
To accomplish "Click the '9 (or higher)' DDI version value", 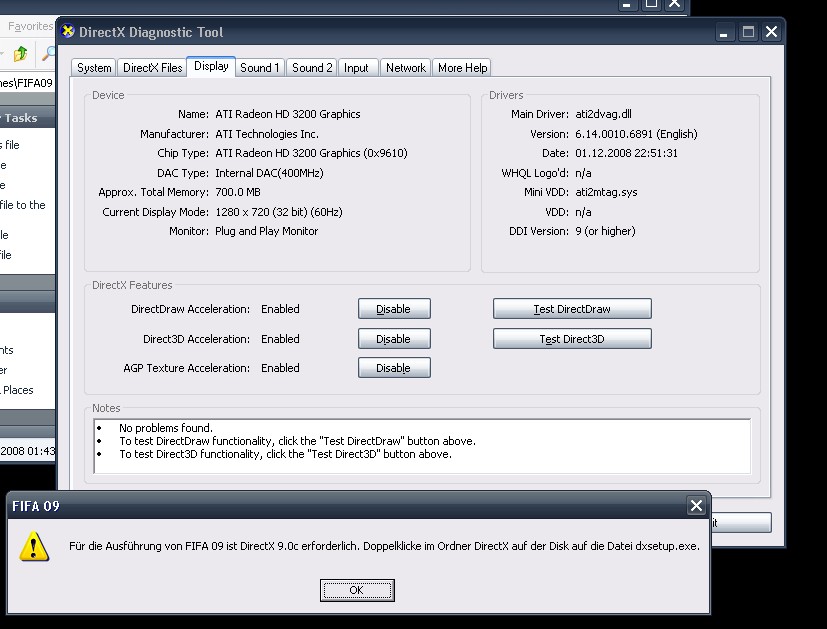I will pyautogui.click(x=605, y=231).
